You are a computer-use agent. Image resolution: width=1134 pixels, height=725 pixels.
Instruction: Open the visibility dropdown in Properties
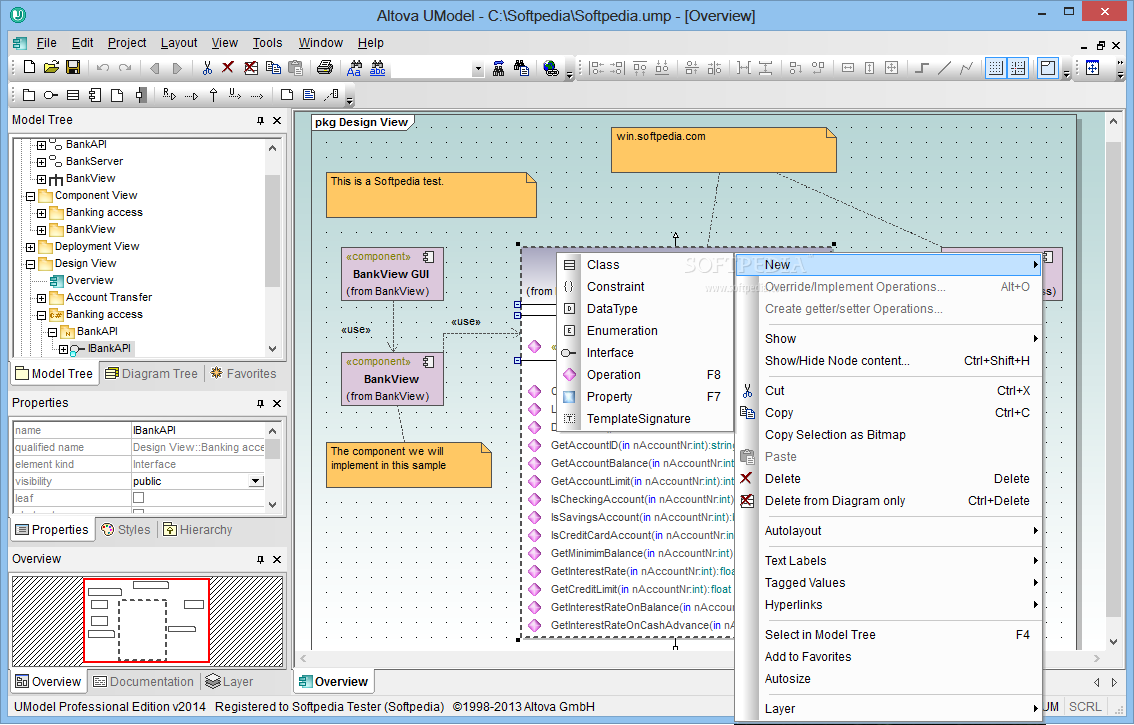pyautogui.click(x=255, y=481)
